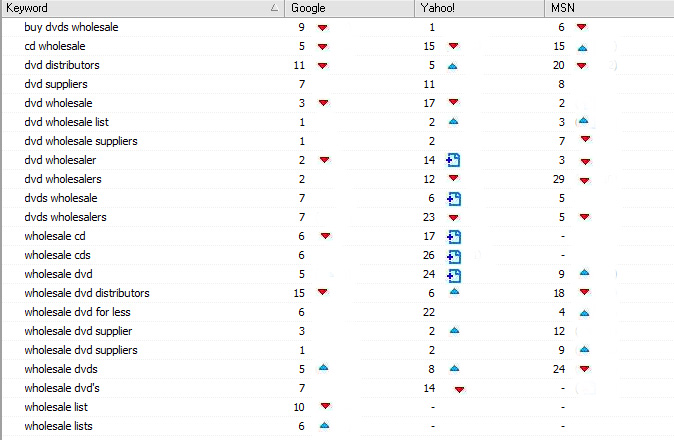Click the Google down arrow for cd wholesale
Viewport: 674px width, 440px height.
coord(322,46)
